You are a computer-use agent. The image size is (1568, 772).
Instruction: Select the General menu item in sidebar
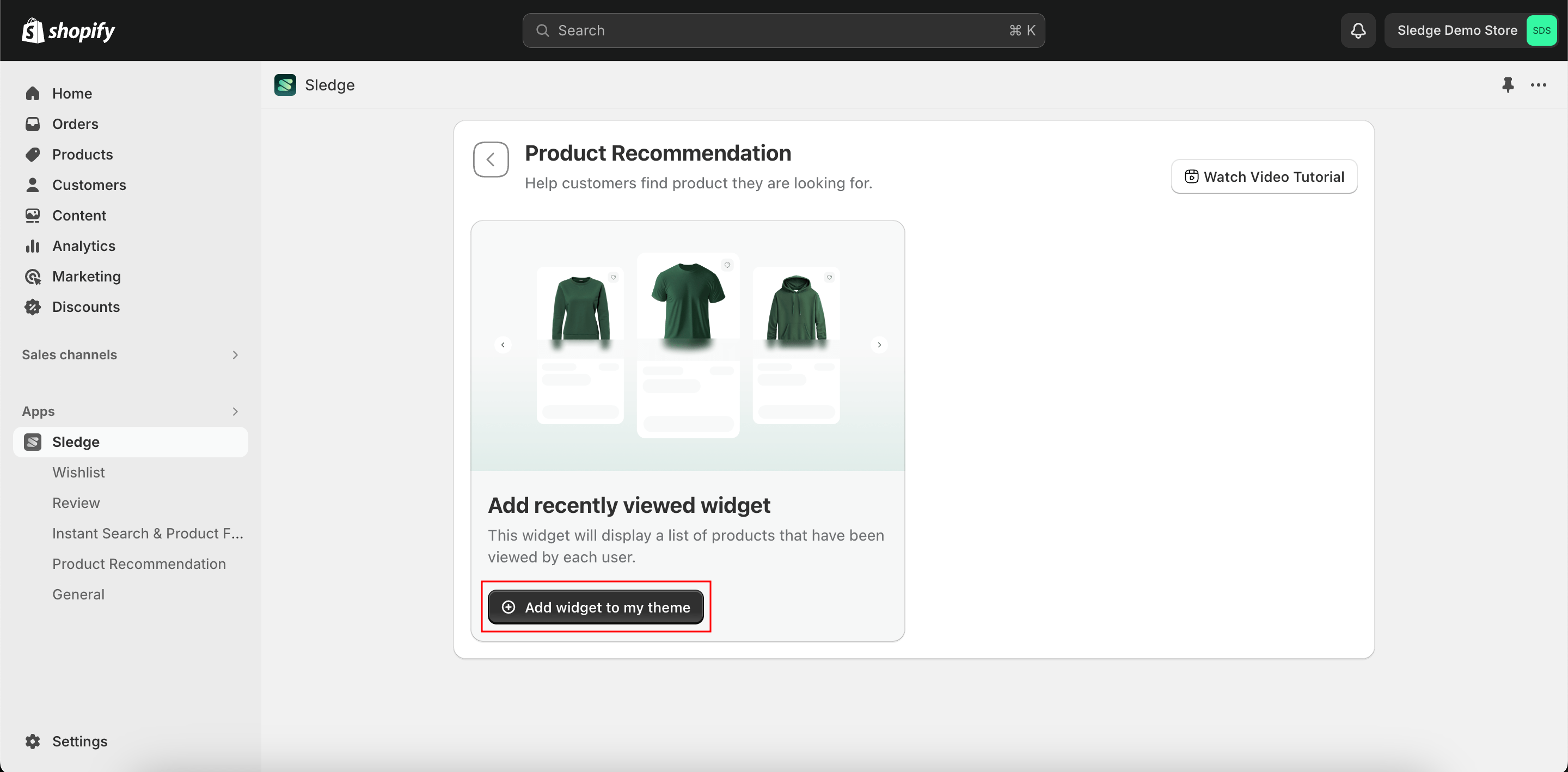tap(78, 594)
